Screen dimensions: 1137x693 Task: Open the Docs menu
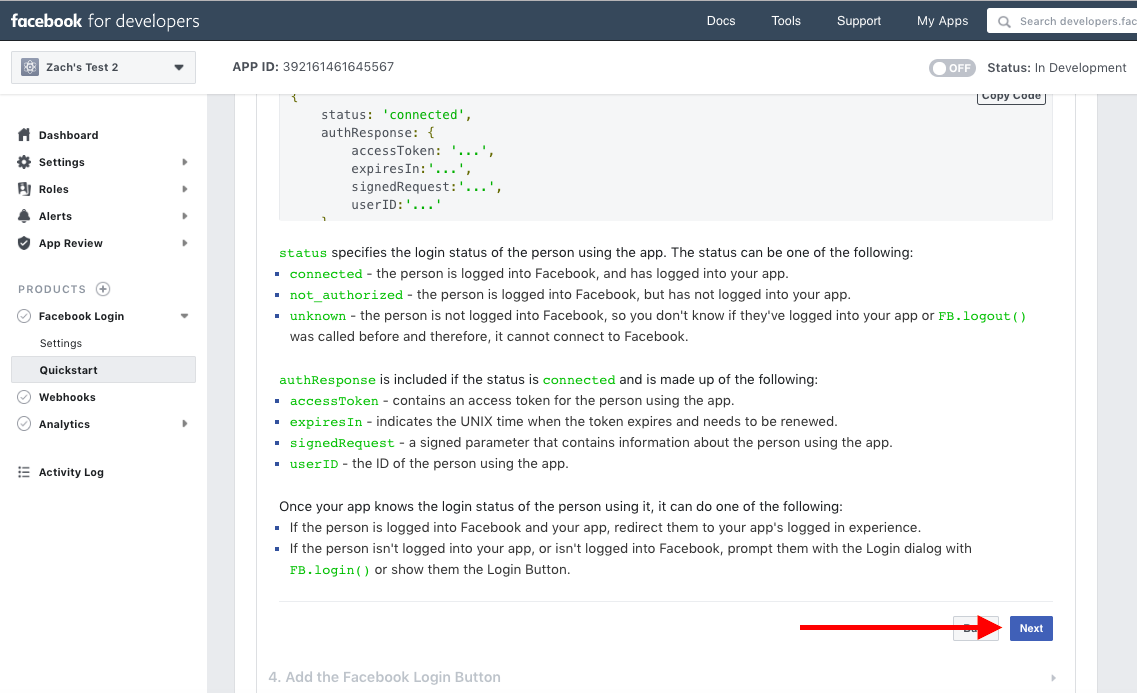(x=721, y=21)
